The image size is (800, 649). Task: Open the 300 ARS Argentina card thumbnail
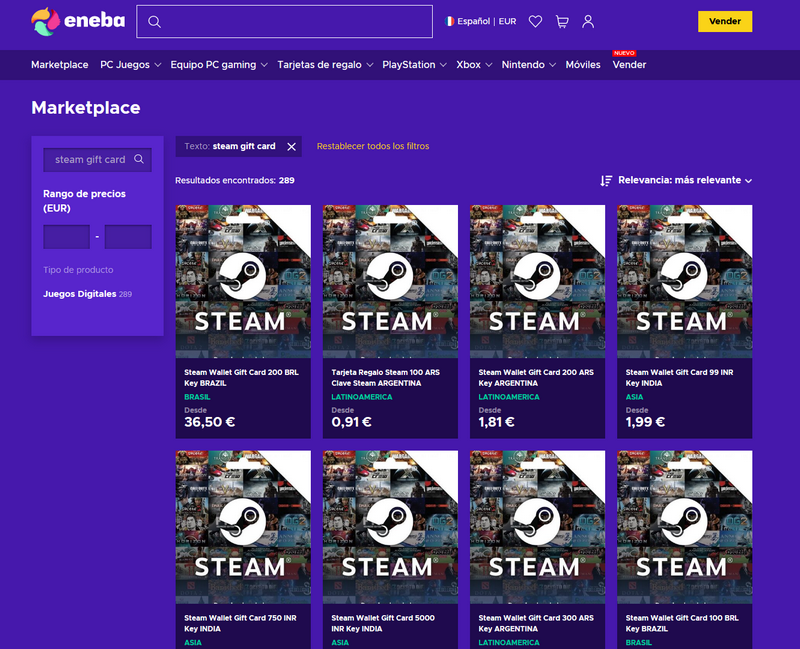pyautogui.click(x=537, y=527)
